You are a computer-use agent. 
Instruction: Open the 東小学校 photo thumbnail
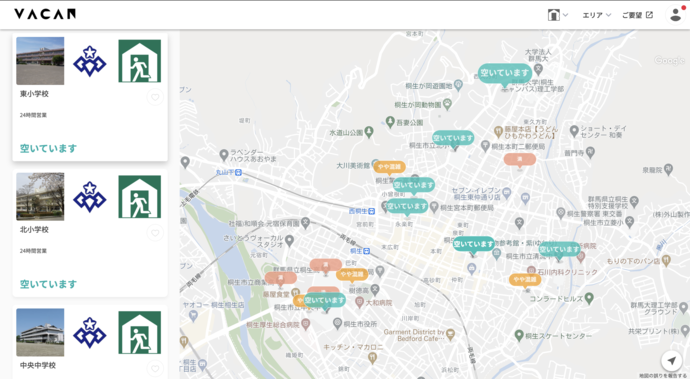pyautogui.click(x=40, y=61)
